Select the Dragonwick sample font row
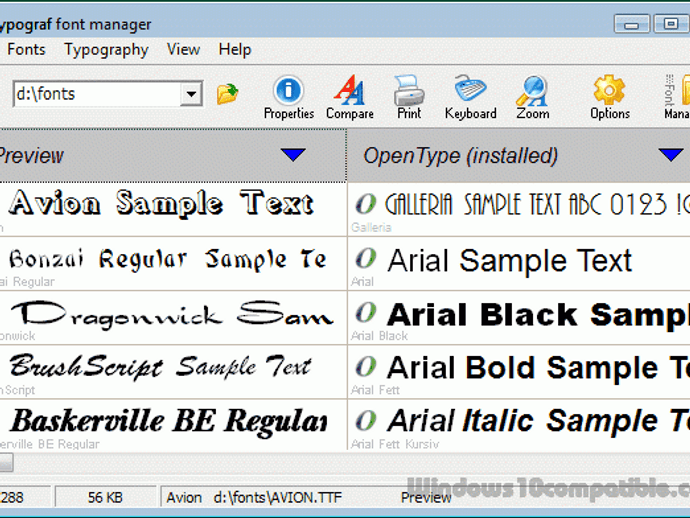Screen dimensions: 690x518 [173, 318]
